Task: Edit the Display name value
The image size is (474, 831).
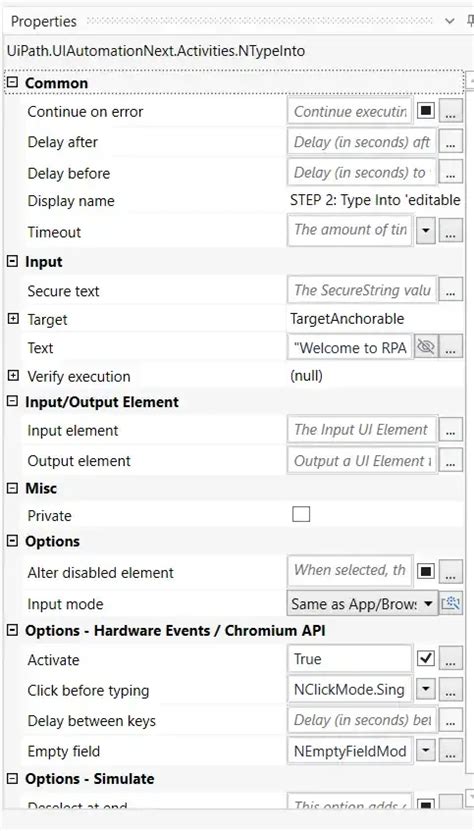Action: tap(375, 200)
